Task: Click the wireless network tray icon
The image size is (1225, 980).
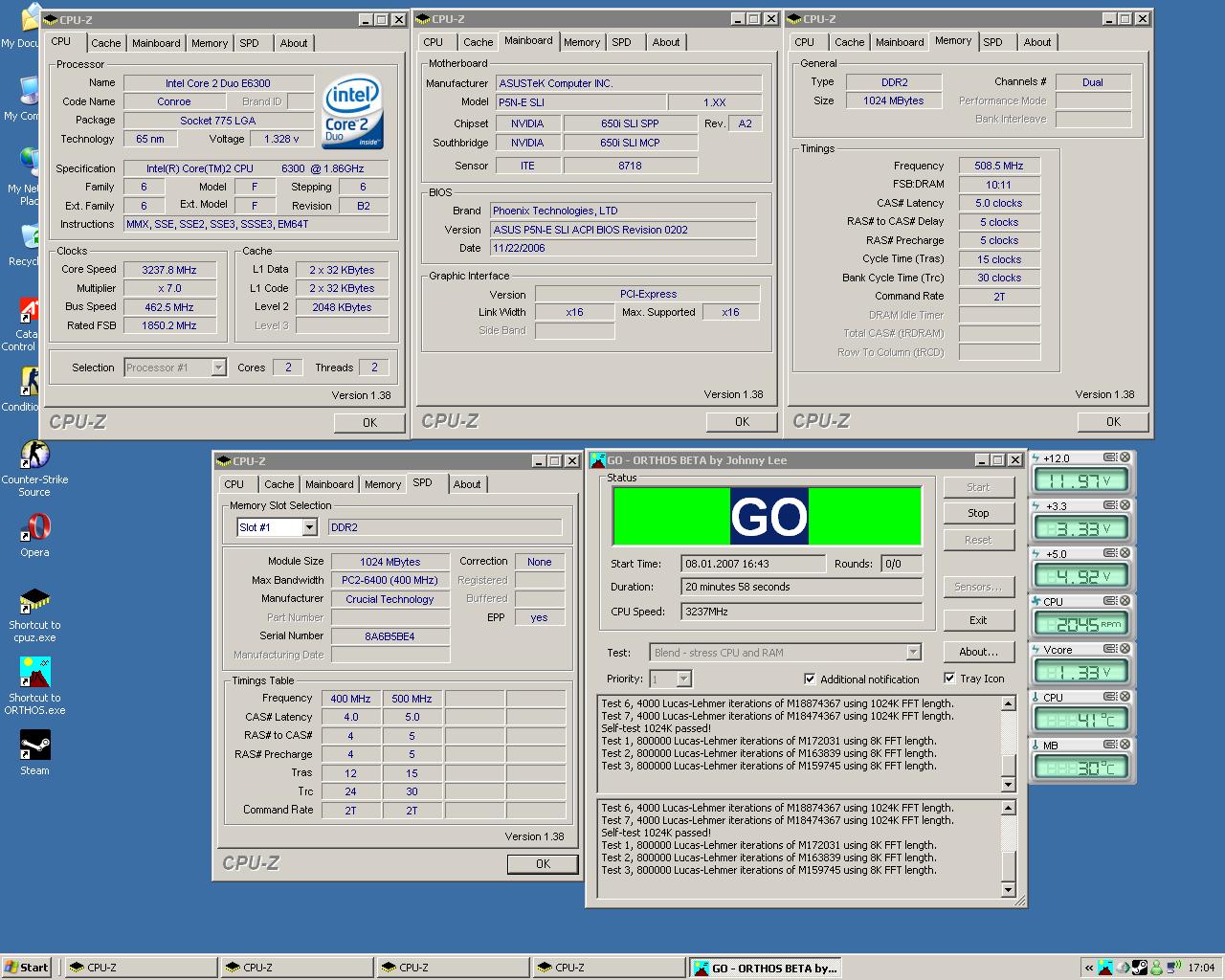Action: (x=1173, y=968)
